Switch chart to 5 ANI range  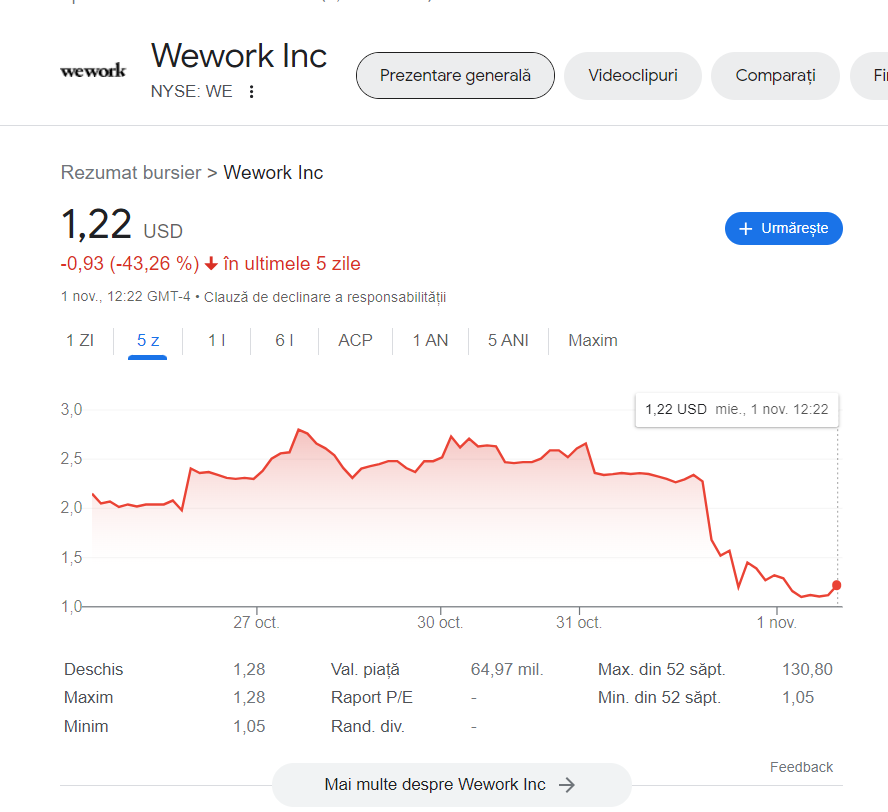click(x=508, y=340)
